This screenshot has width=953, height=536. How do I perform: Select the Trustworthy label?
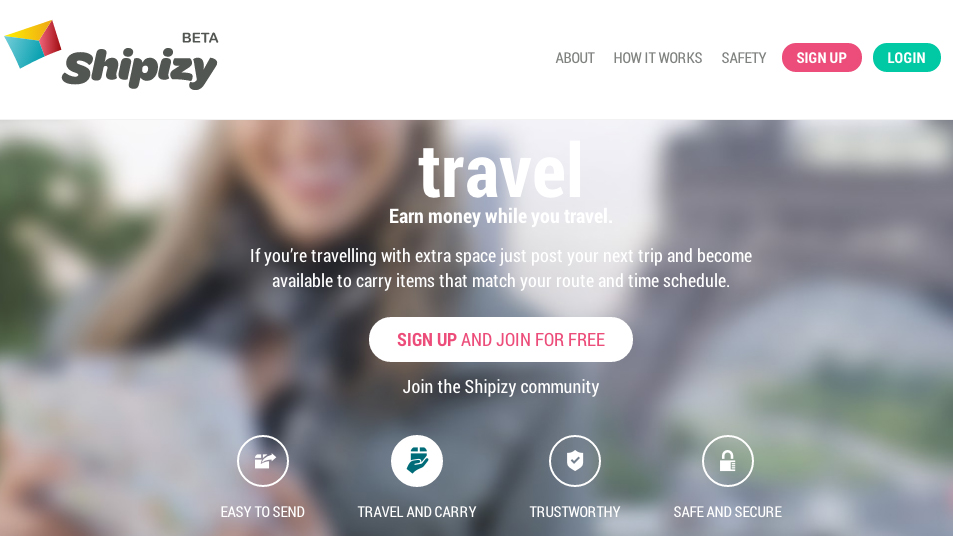click(x=575, y=512)
